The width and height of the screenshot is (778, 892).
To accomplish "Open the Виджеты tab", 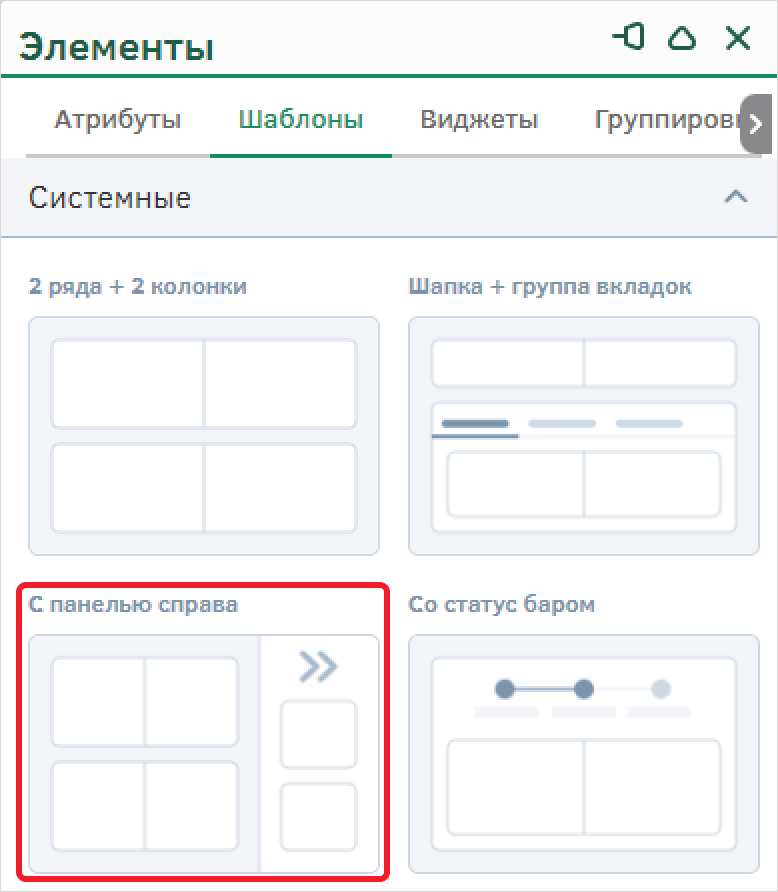I will coord(479,120).
